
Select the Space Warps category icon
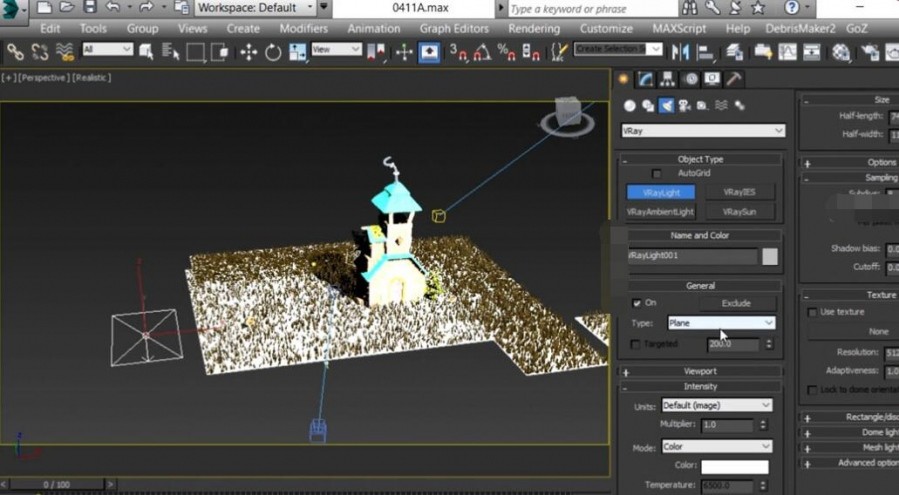tap(721, 106)
